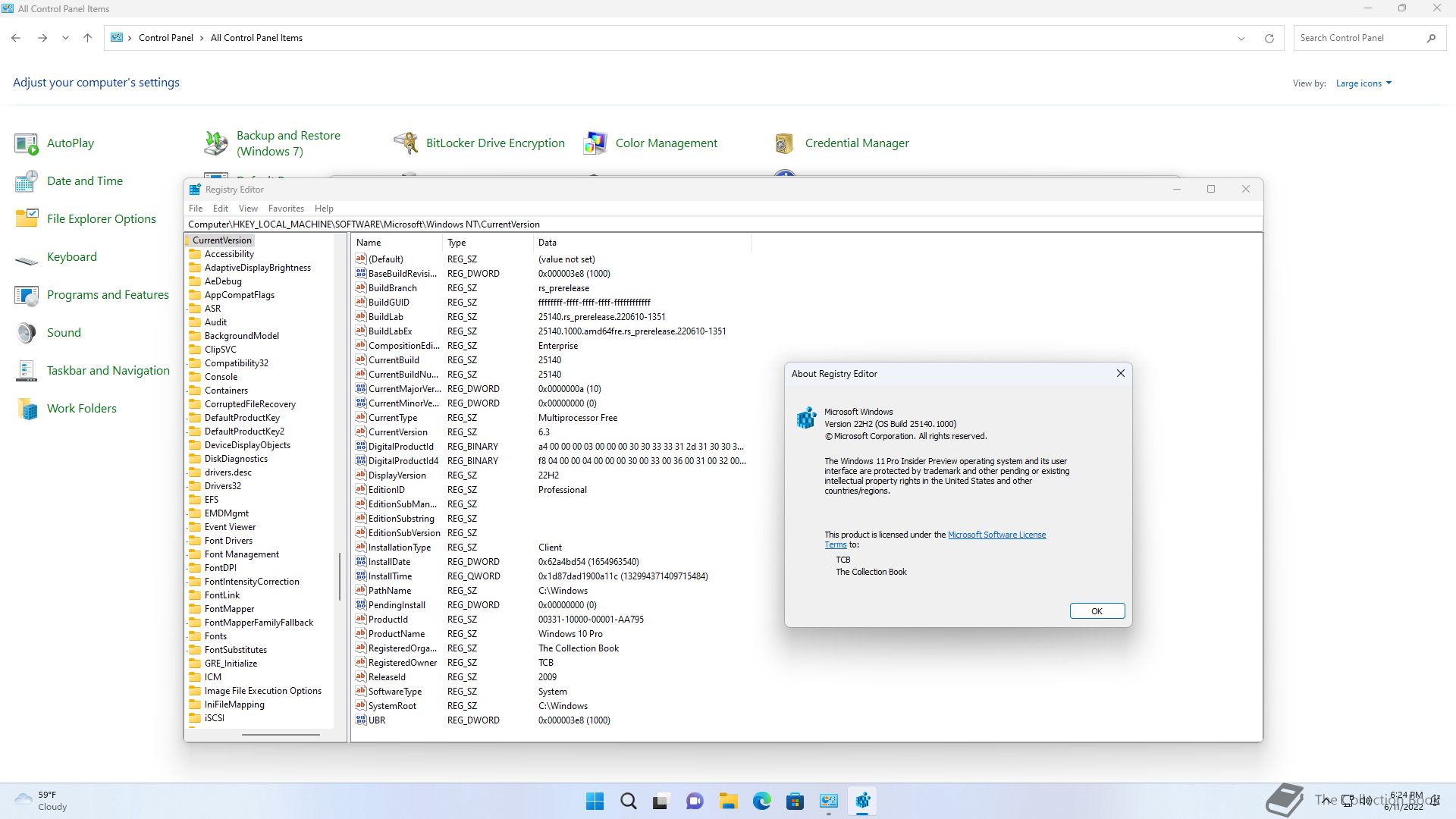Click the registry path address bar

click(x=724, y=224)
